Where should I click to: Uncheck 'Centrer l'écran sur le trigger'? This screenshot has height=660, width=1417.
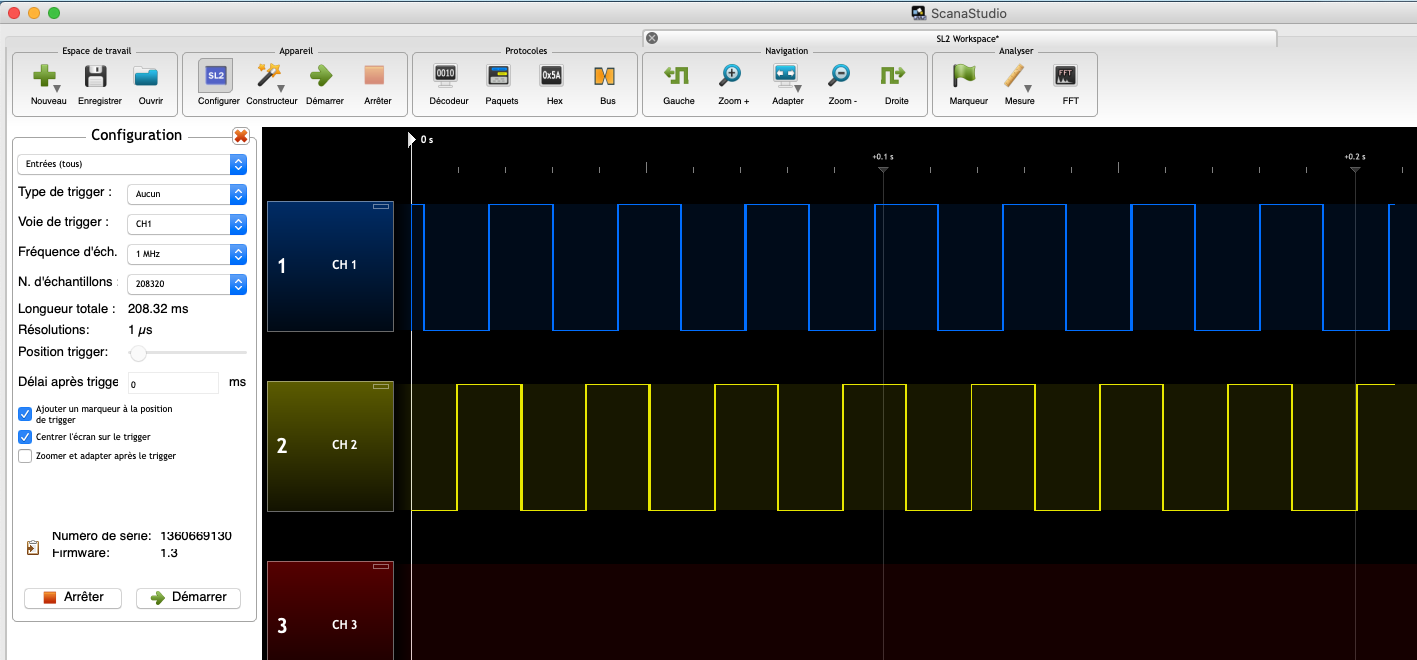pos(25,437)
